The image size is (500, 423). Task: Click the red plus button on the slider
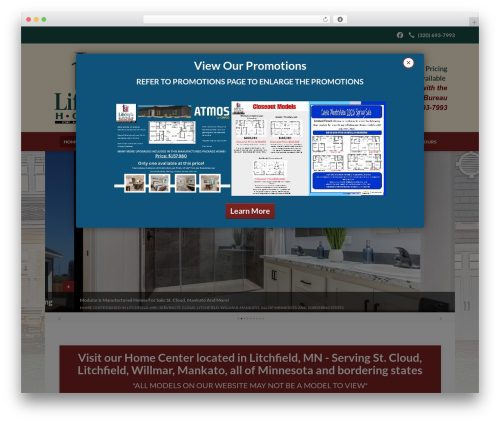pyautogui.click(x=68, y=286)
